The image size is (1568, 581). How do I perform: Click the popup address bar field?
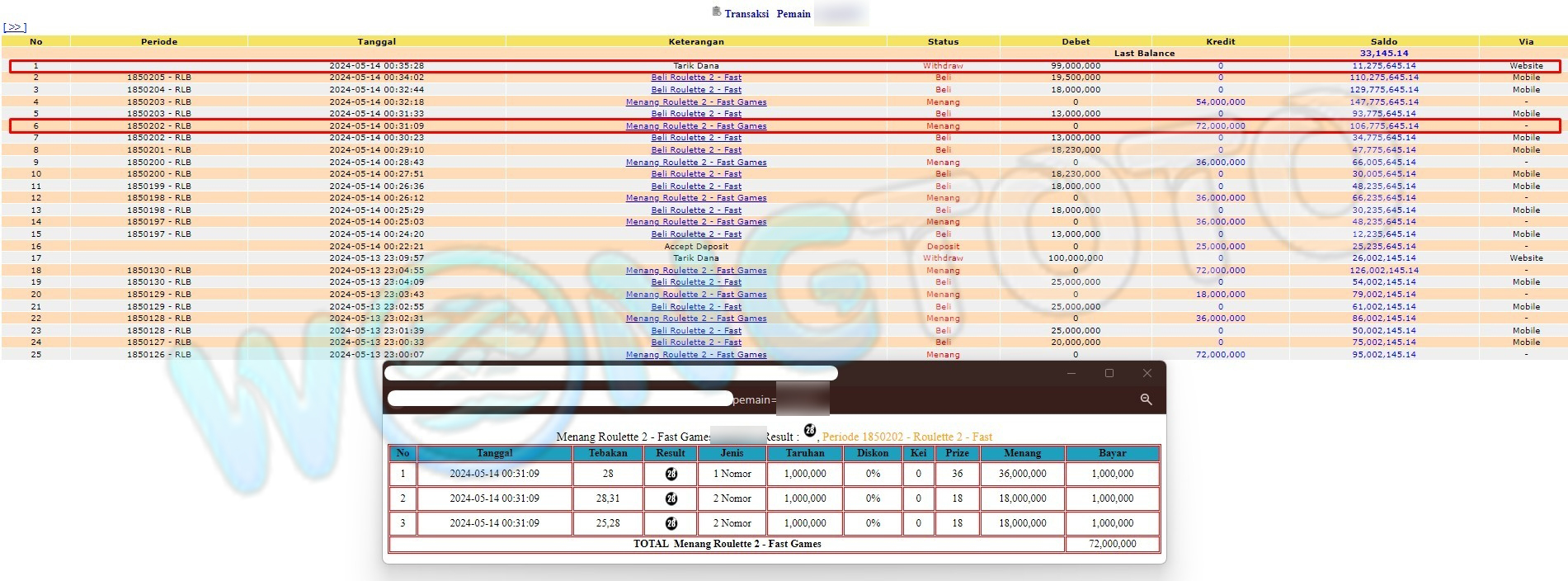559,399
